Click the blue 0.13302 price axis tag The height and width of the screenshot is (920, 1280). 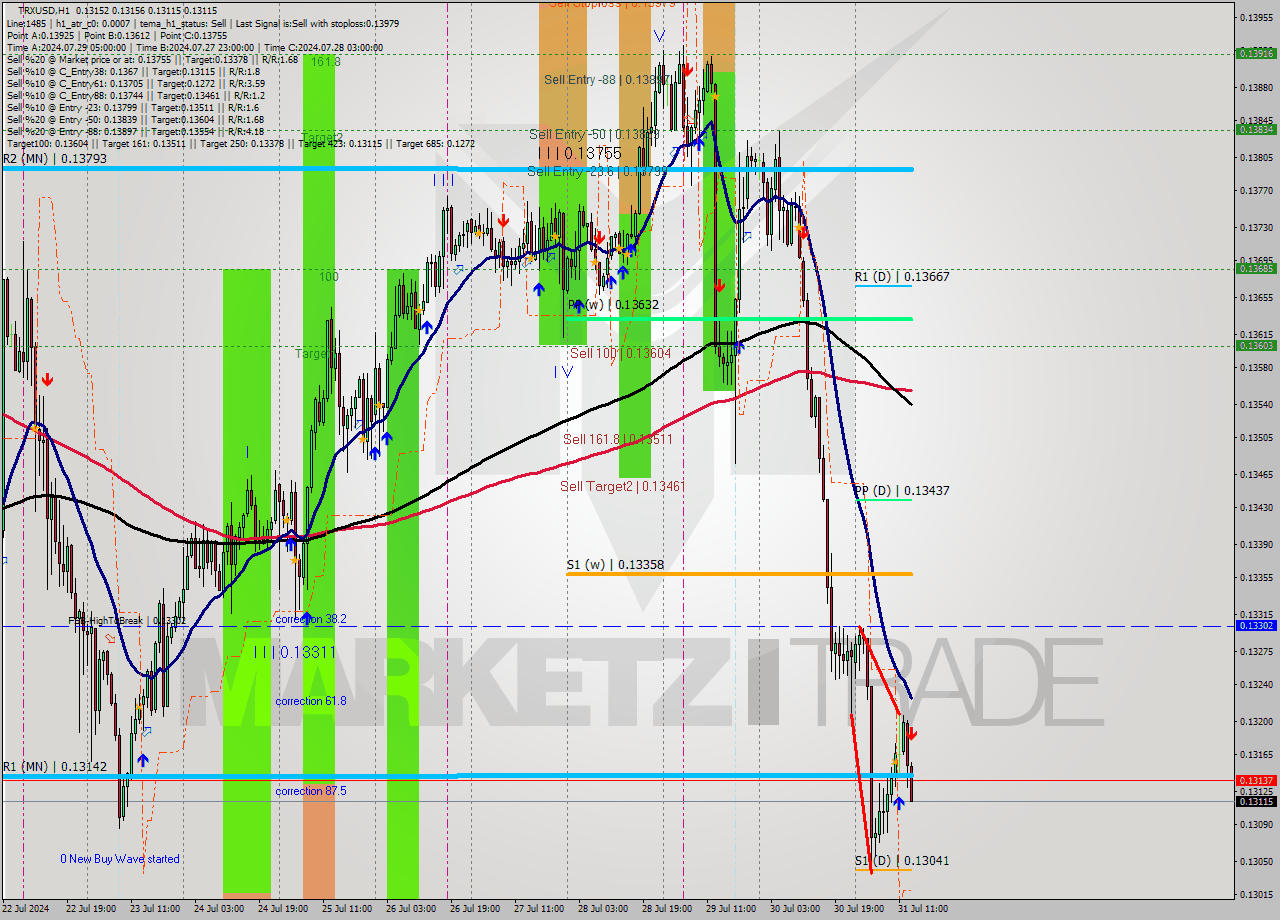(1255, 625)
